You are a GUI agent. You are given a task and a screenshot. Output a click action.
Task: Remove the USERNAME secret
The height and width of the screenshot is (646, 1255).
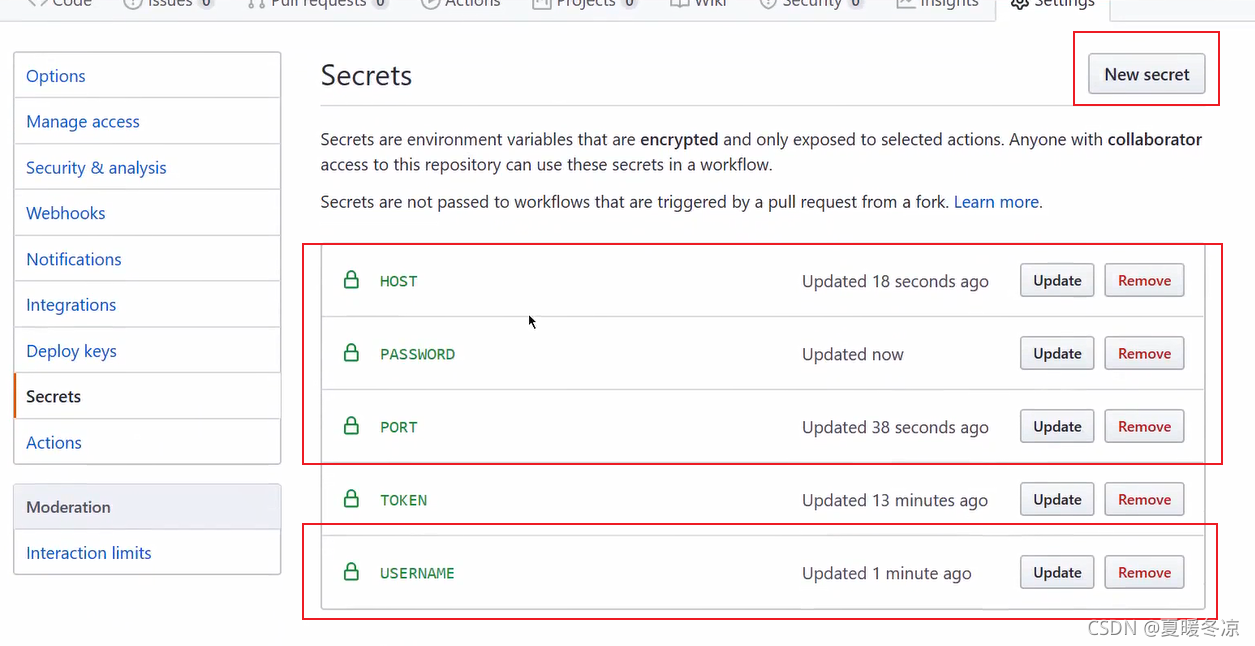[x=1144, y=572]
